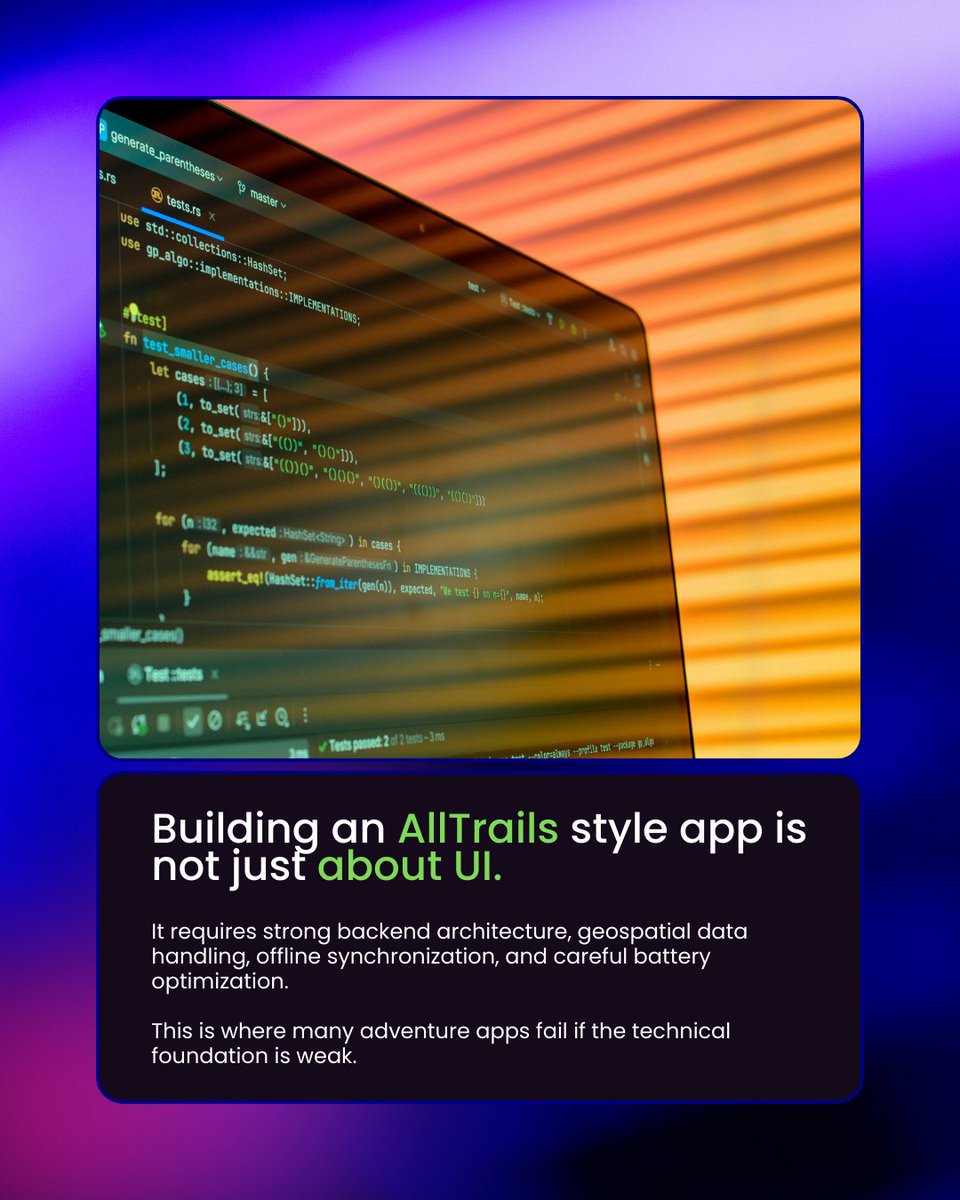The width and height of the screenshot is (960, 1200).
Task: Click the laptop code photo
Action: coord(480,428)
